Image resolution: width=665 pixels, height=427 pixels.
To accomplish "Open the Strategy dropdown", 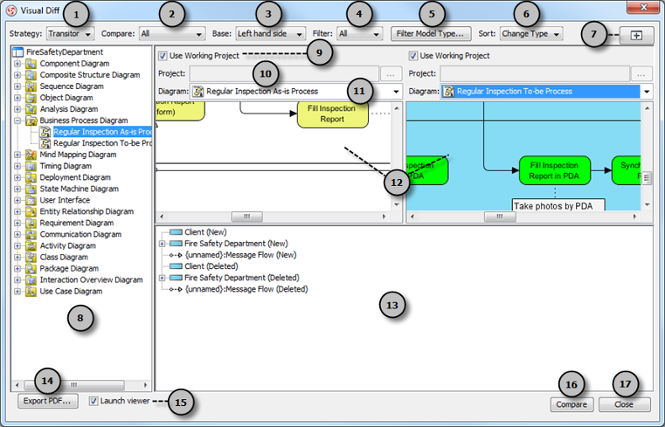I will (70, 34).
